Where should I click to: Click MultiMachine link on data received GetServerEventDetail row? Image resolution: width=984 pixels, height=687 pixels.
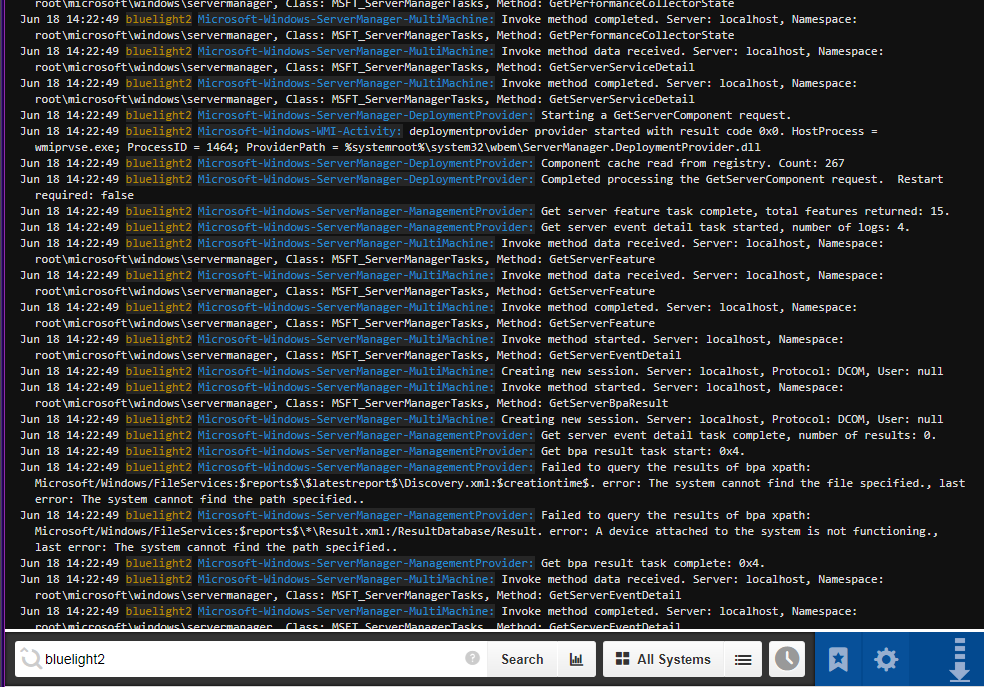click(x=346, y=579)
